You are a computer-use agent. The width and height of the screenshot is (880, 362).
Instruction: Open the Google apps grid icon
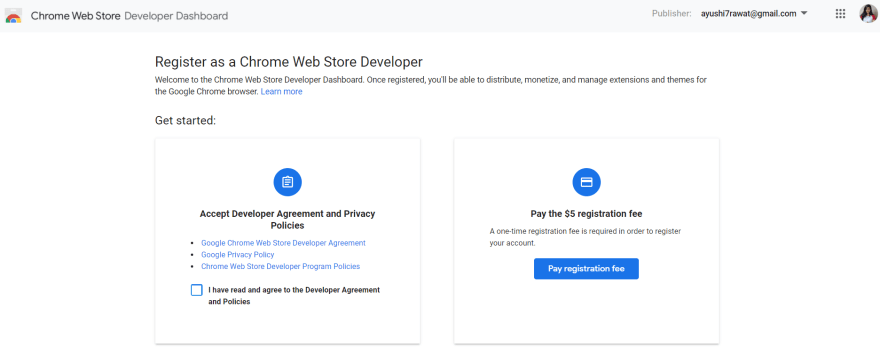click(x=840, y=14)
